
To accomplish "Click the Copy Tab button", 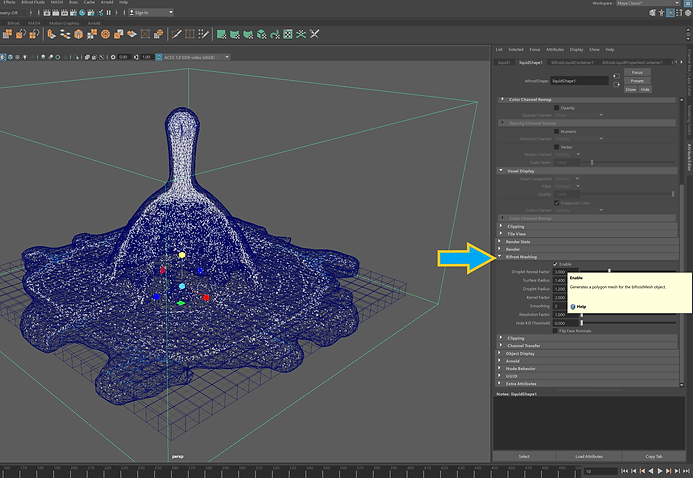I will [x=654, y=456].
